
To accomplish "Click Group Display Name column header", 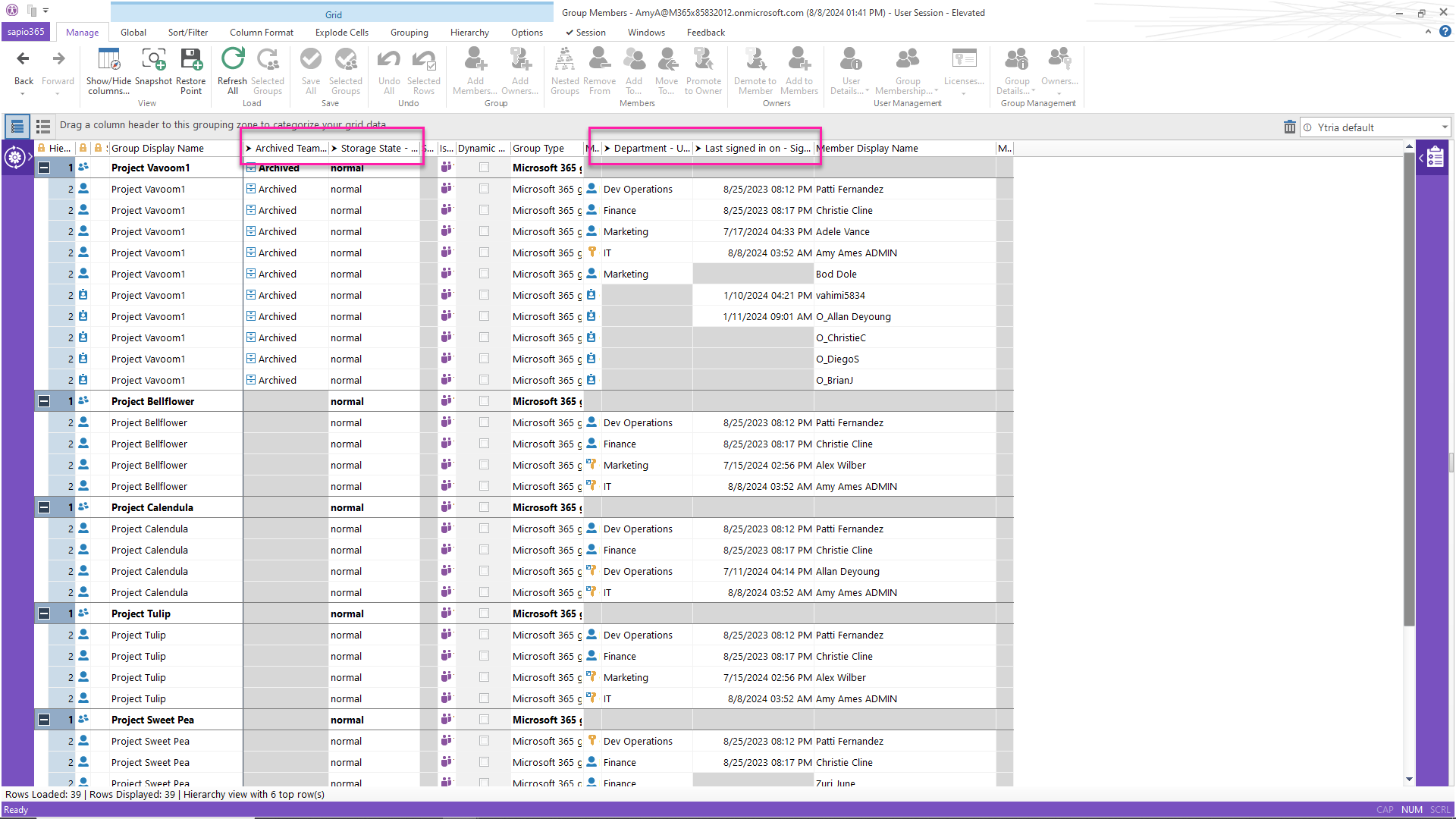I will [x=174, y=149].
